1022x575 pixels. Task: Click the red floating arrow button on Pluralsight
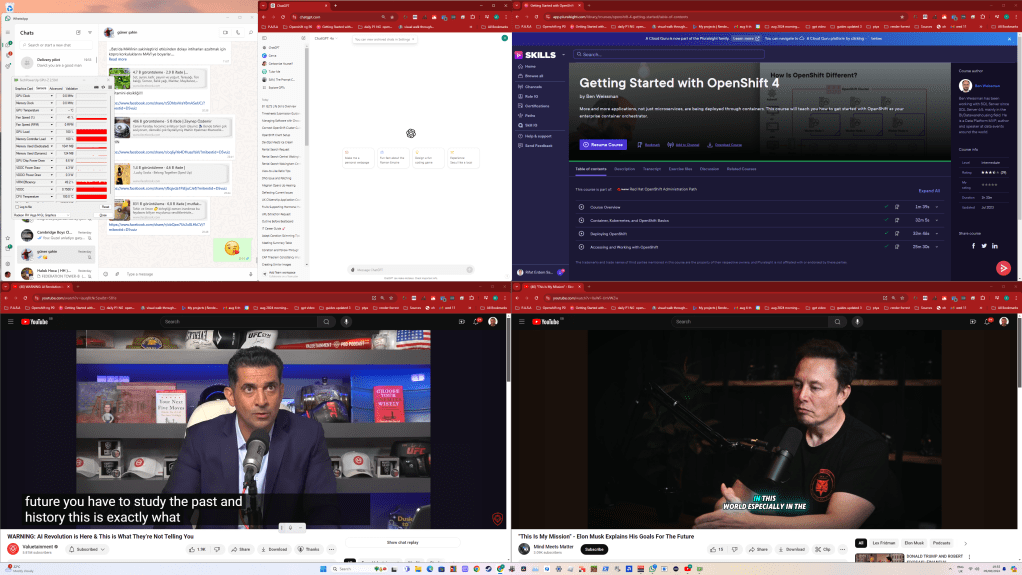tap(1003, 268)
